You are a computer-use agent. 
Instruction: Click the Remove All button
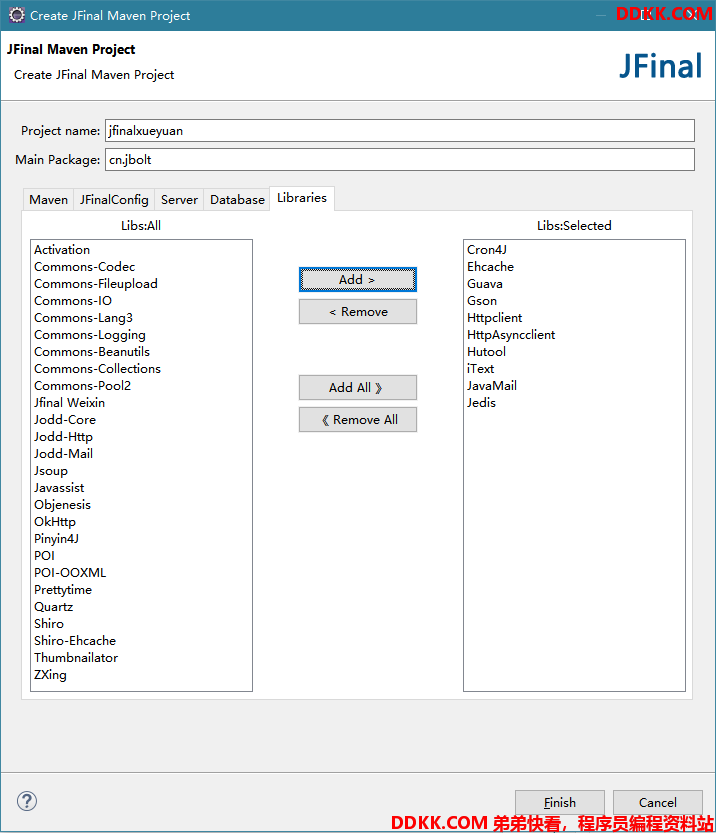(x=357, y=420)
